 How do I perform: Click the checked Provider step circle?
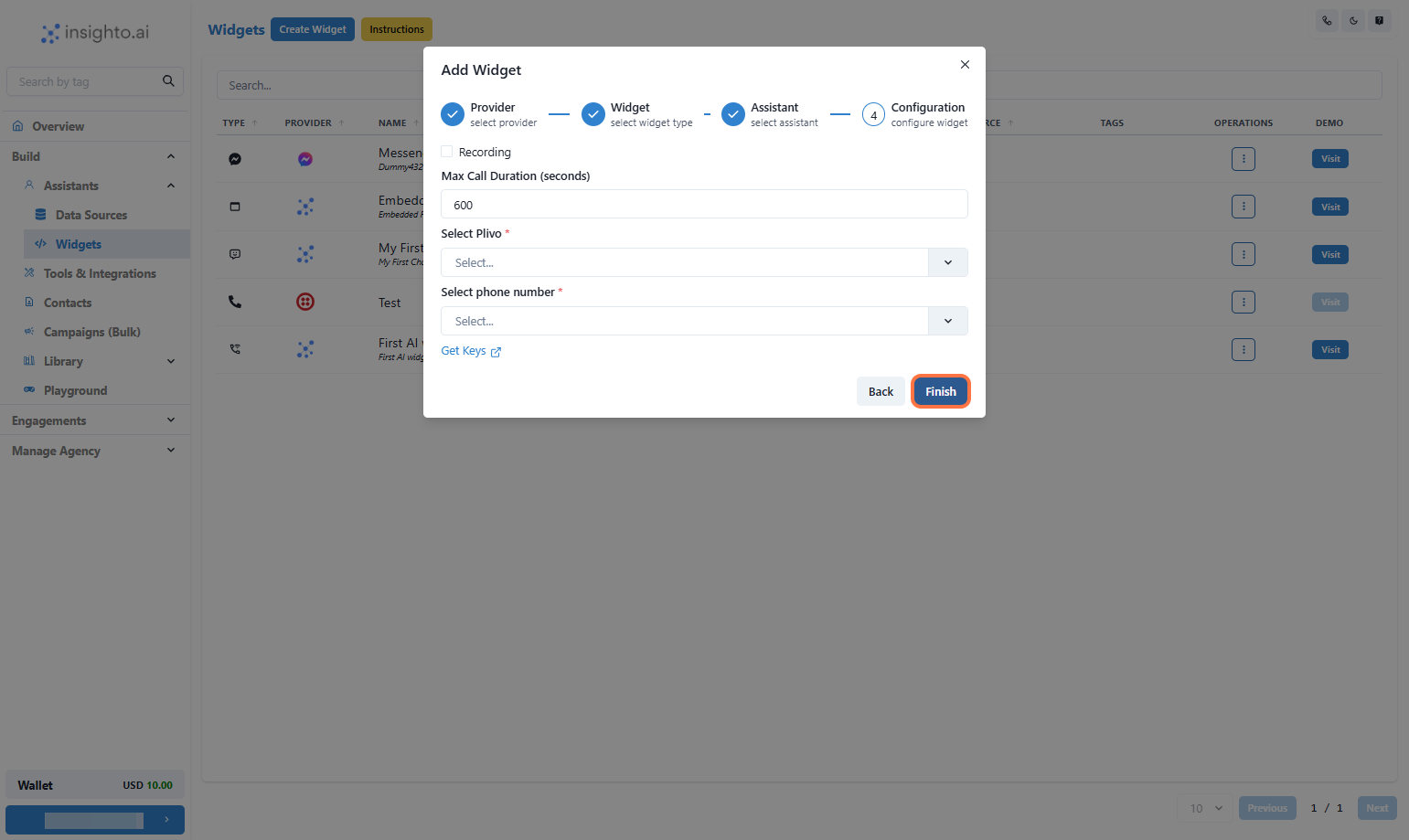[452, 113]
